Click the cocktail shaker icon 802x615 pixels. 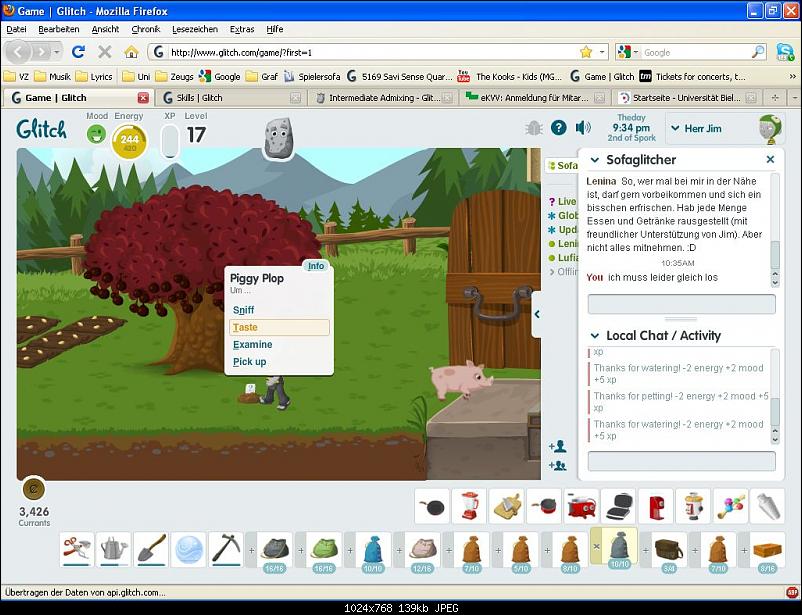(766, 506)
